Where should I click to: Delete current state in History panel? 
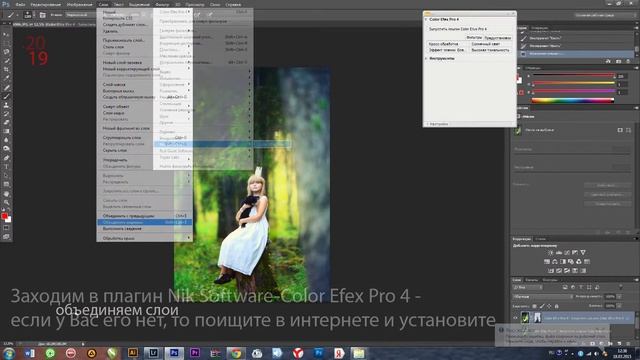point(628,61)
